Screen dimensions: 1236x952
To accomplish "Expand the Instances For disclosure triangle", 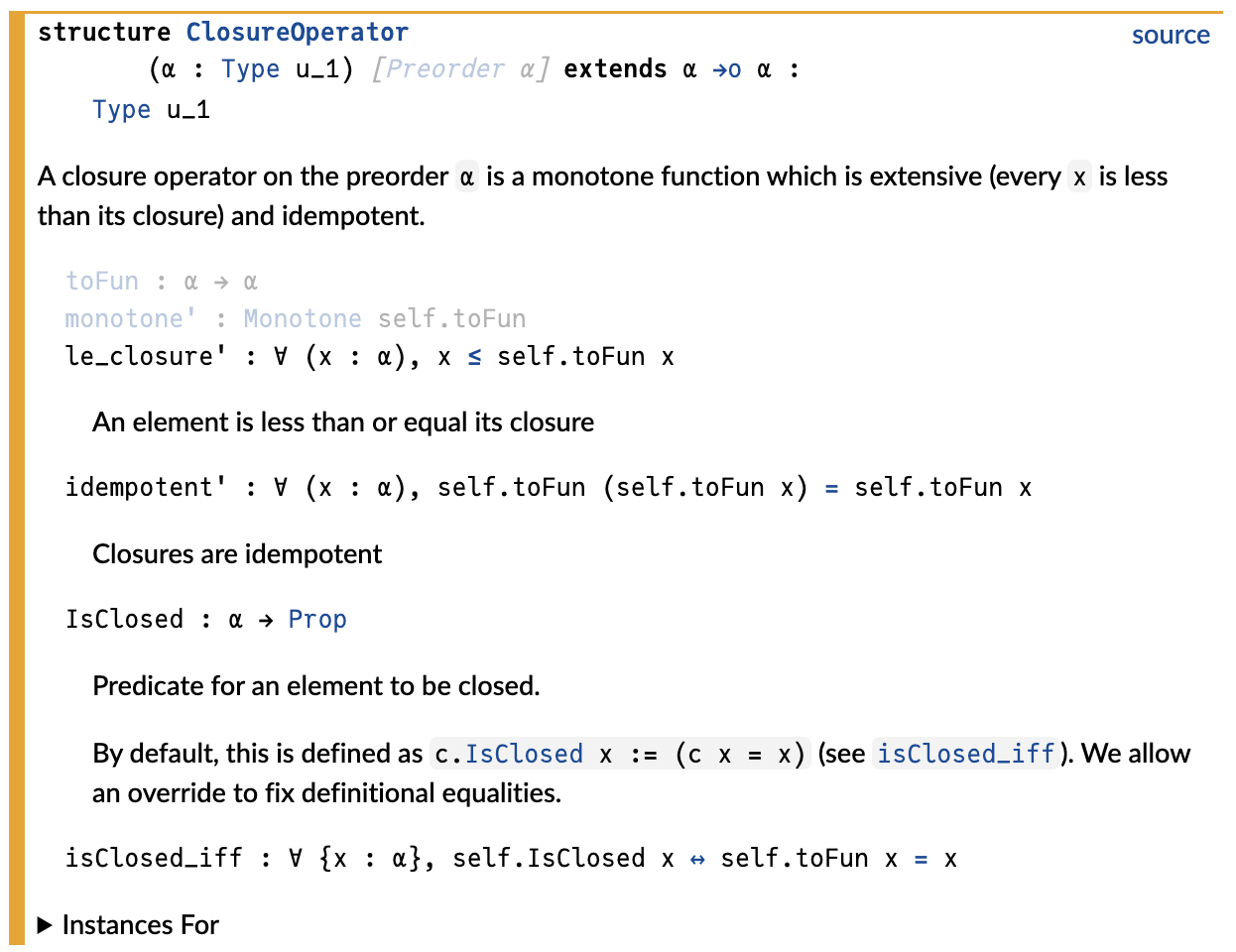I will [x=45, y=925].
